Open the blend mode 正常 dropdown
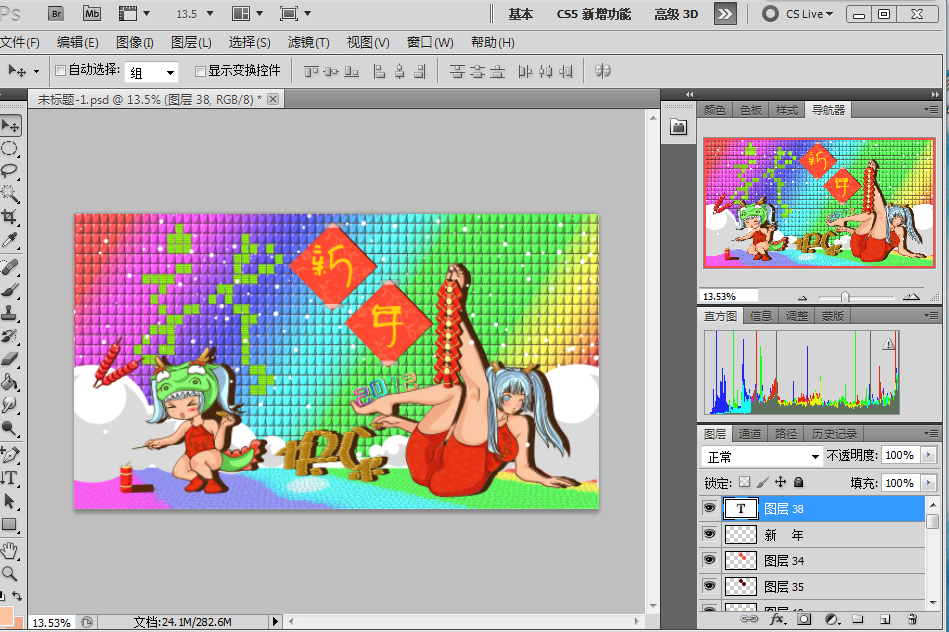This screenshot has height=632, width=949. point(761,456)
